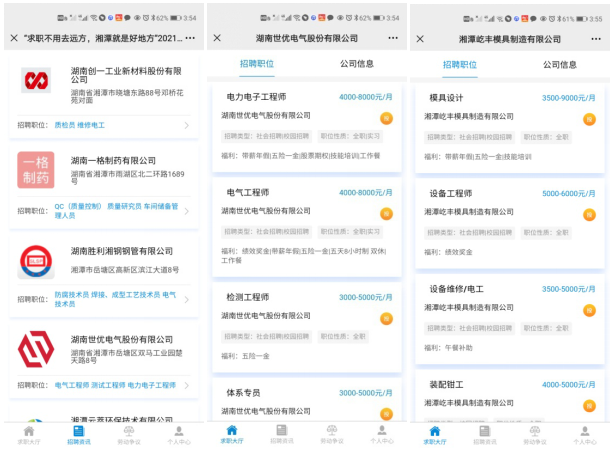Switch to 公司信息 tab in 屹丰模具 screen

coord(560,65)
